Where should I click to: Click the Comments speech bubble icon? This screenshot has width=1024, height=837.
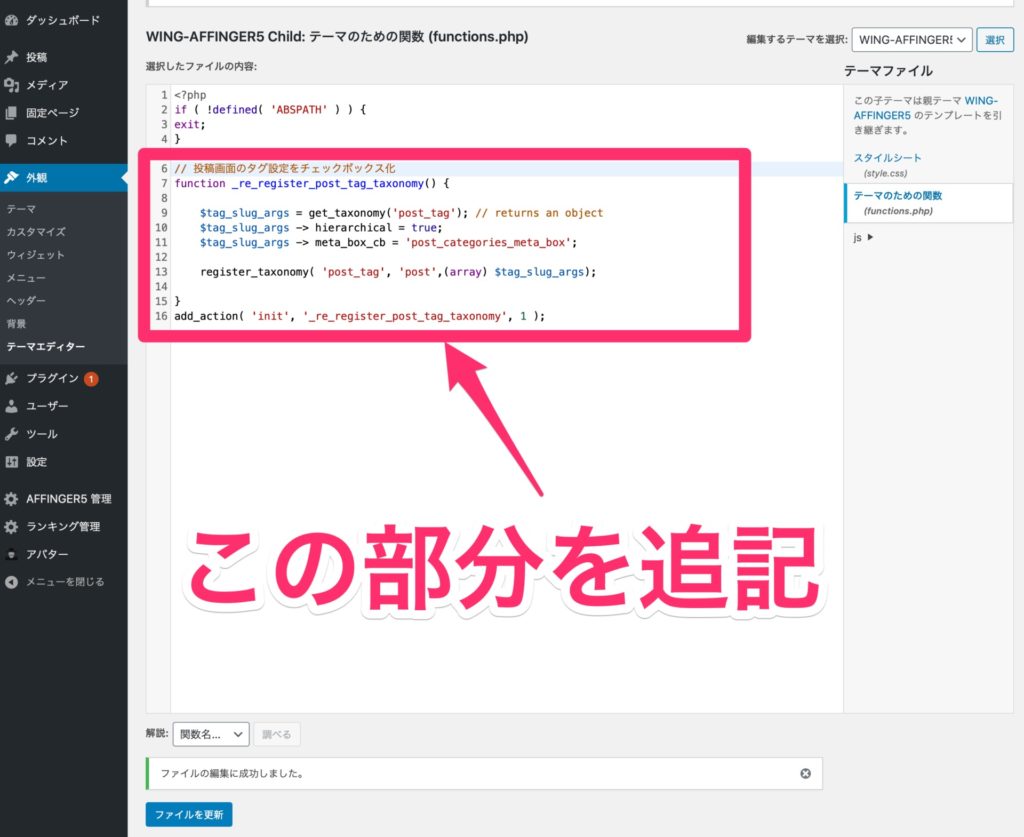pos(11,140)
